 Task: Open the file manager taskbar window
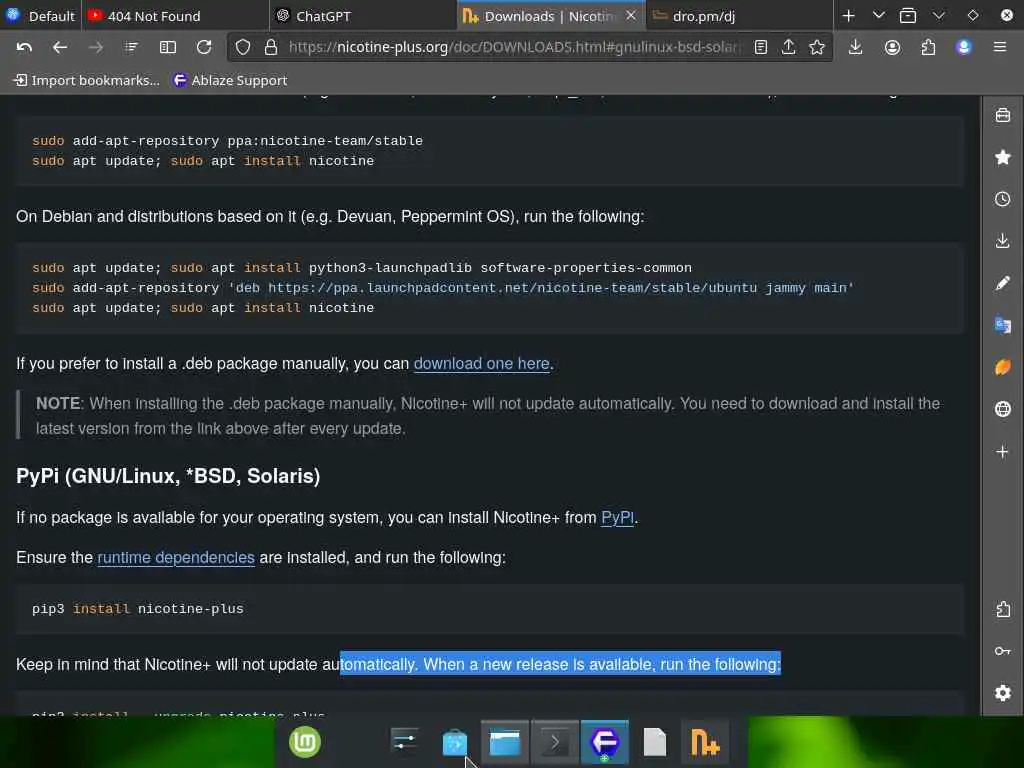click(x=505, y=743)
